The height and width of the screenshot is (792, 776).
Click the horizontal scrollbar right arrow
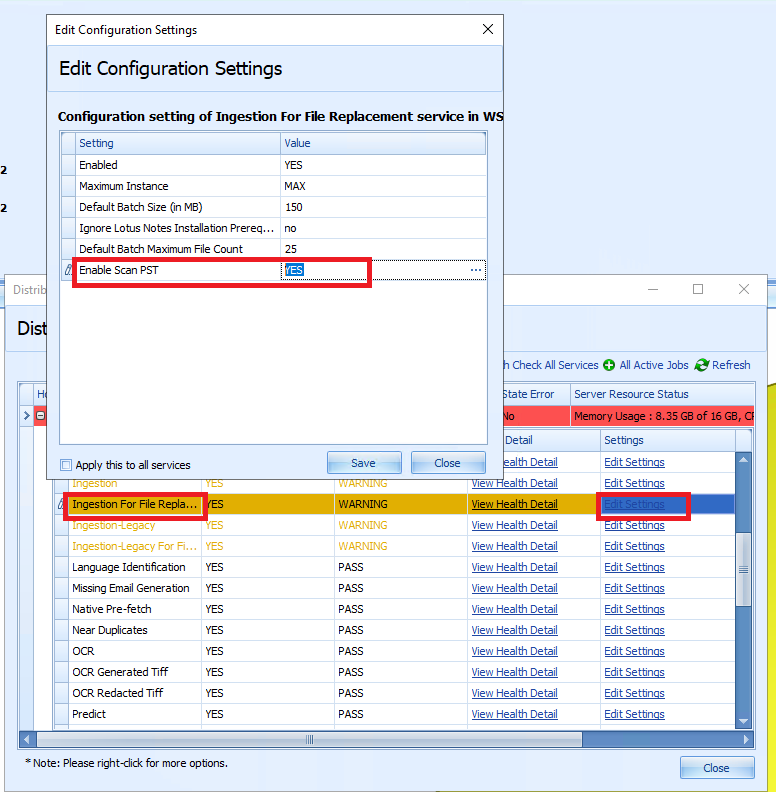click(x=746, y=739)
